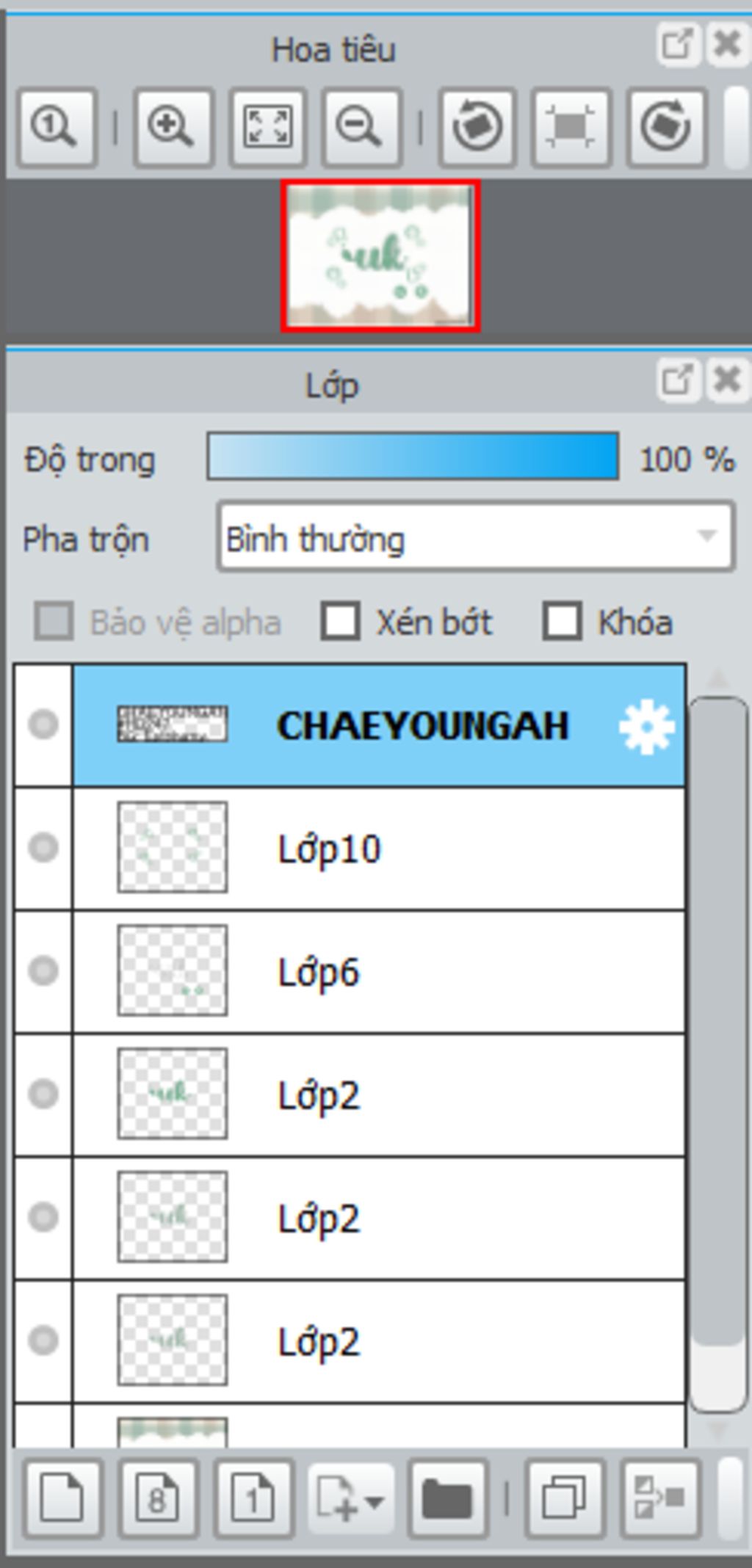Add a new color layer

[x=62, y=1498]
